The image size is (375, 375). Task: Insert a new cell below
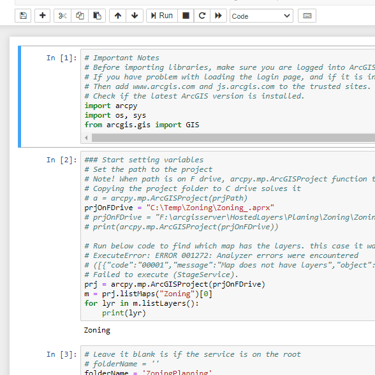[x=42, y=16]
